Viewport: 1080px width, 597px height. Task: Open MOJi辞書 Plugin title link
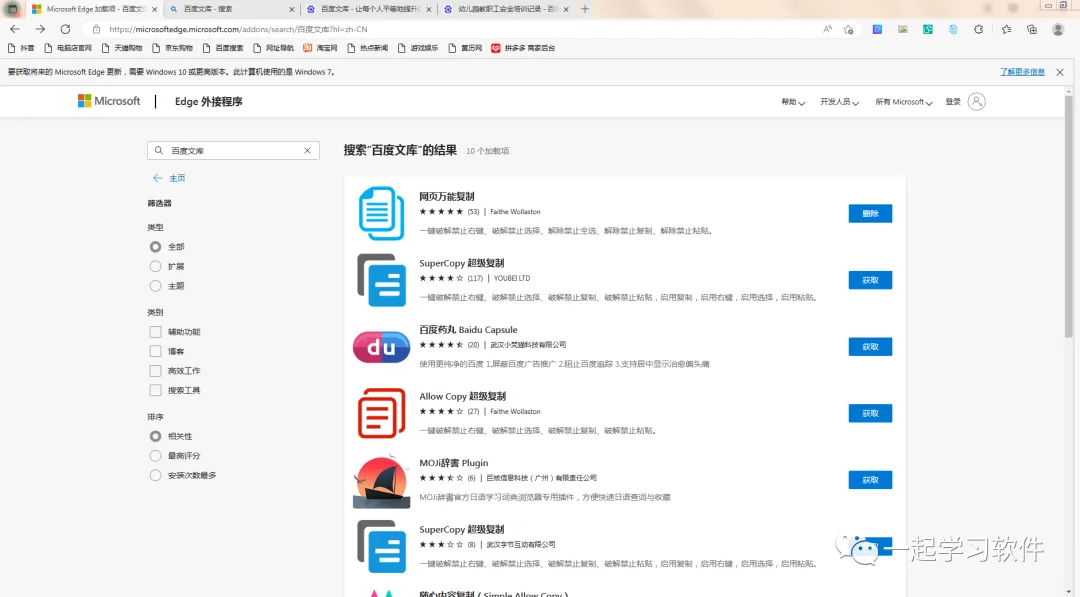pos(454,463)
